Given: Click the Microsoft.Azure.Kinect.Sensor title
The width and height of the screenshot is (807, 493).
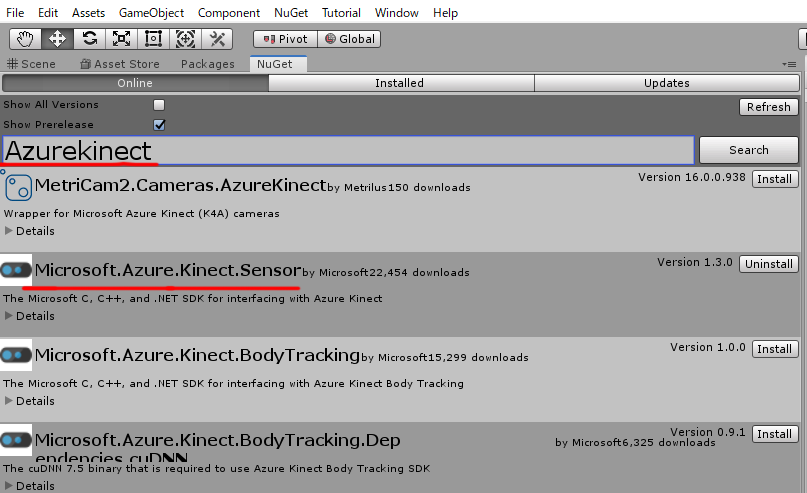Looking at the screenshot, I should tap(168, 270).
